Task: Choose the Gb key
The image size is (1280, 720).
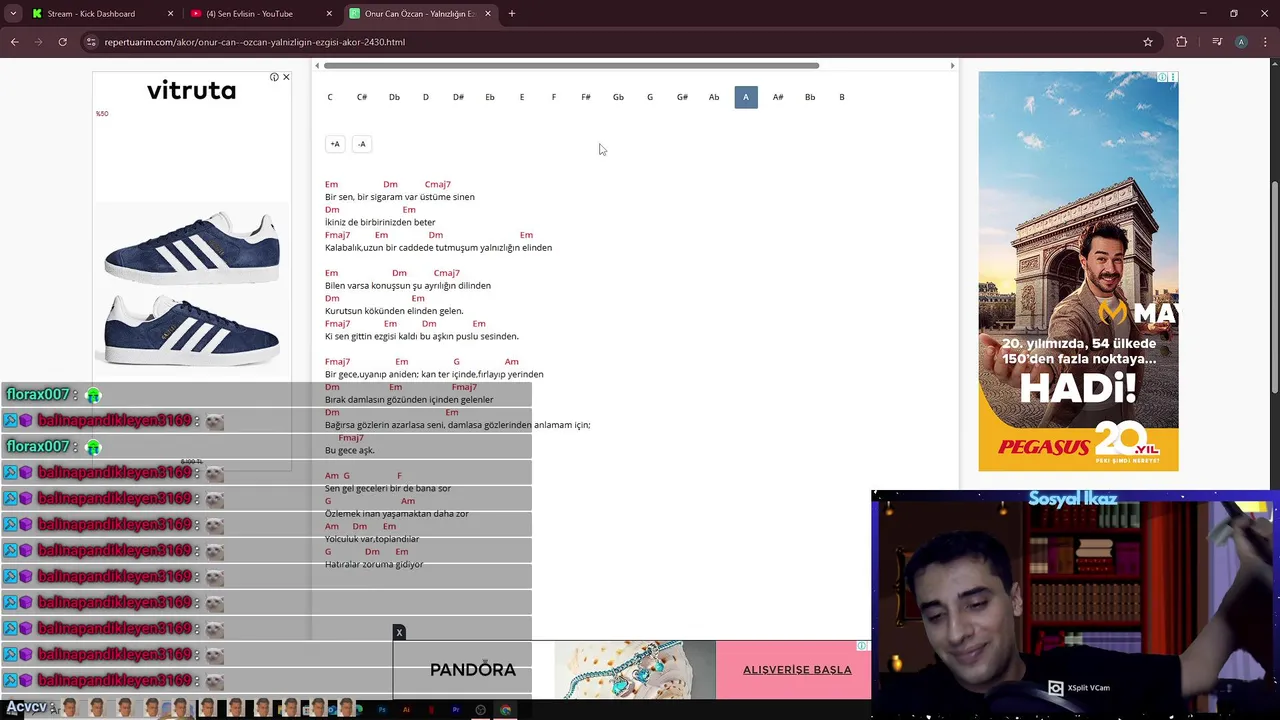Action: click(x=618, y=97)
